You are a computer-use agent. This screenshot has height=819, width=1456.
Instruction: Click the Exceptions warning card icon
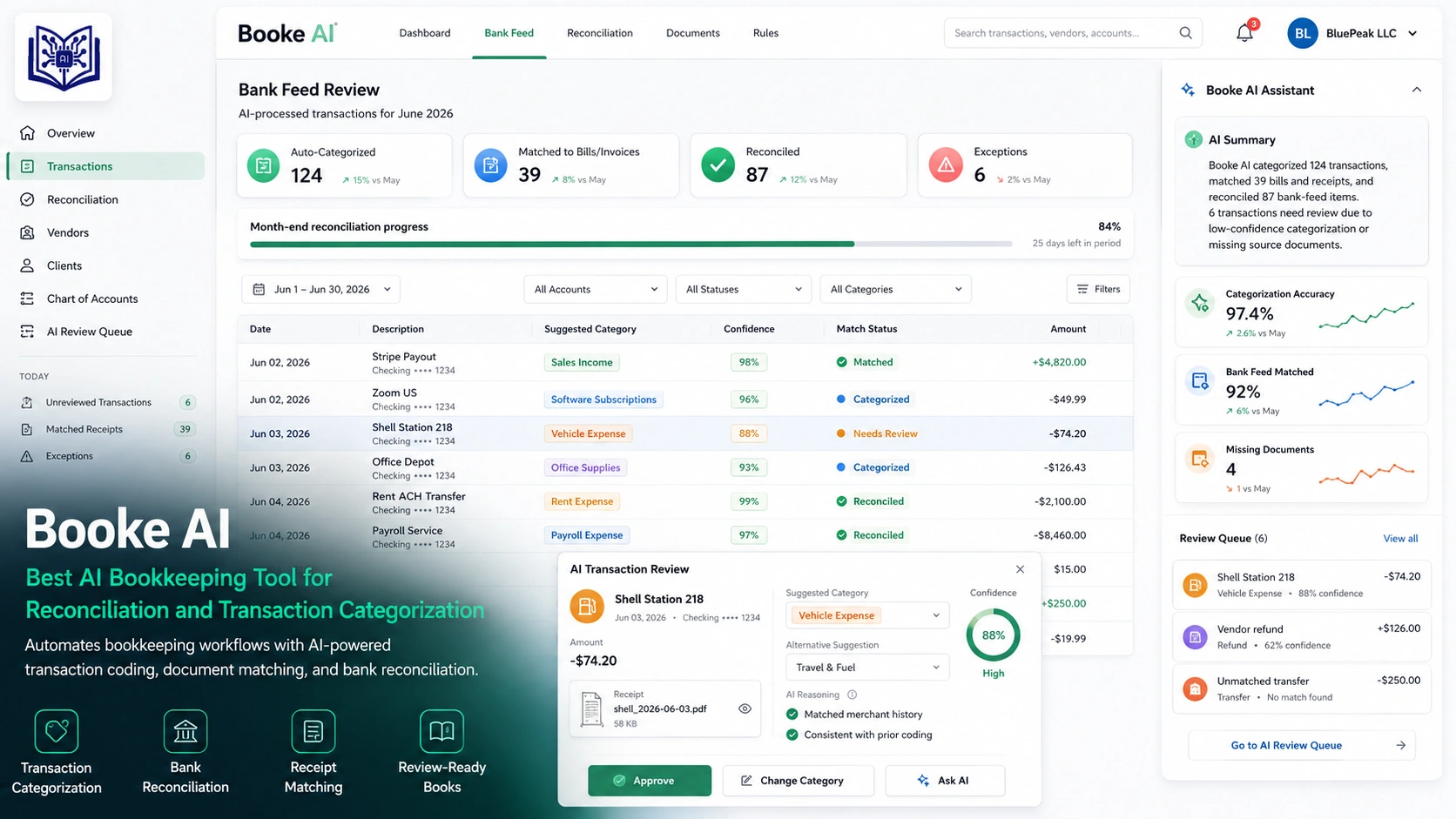946,165
